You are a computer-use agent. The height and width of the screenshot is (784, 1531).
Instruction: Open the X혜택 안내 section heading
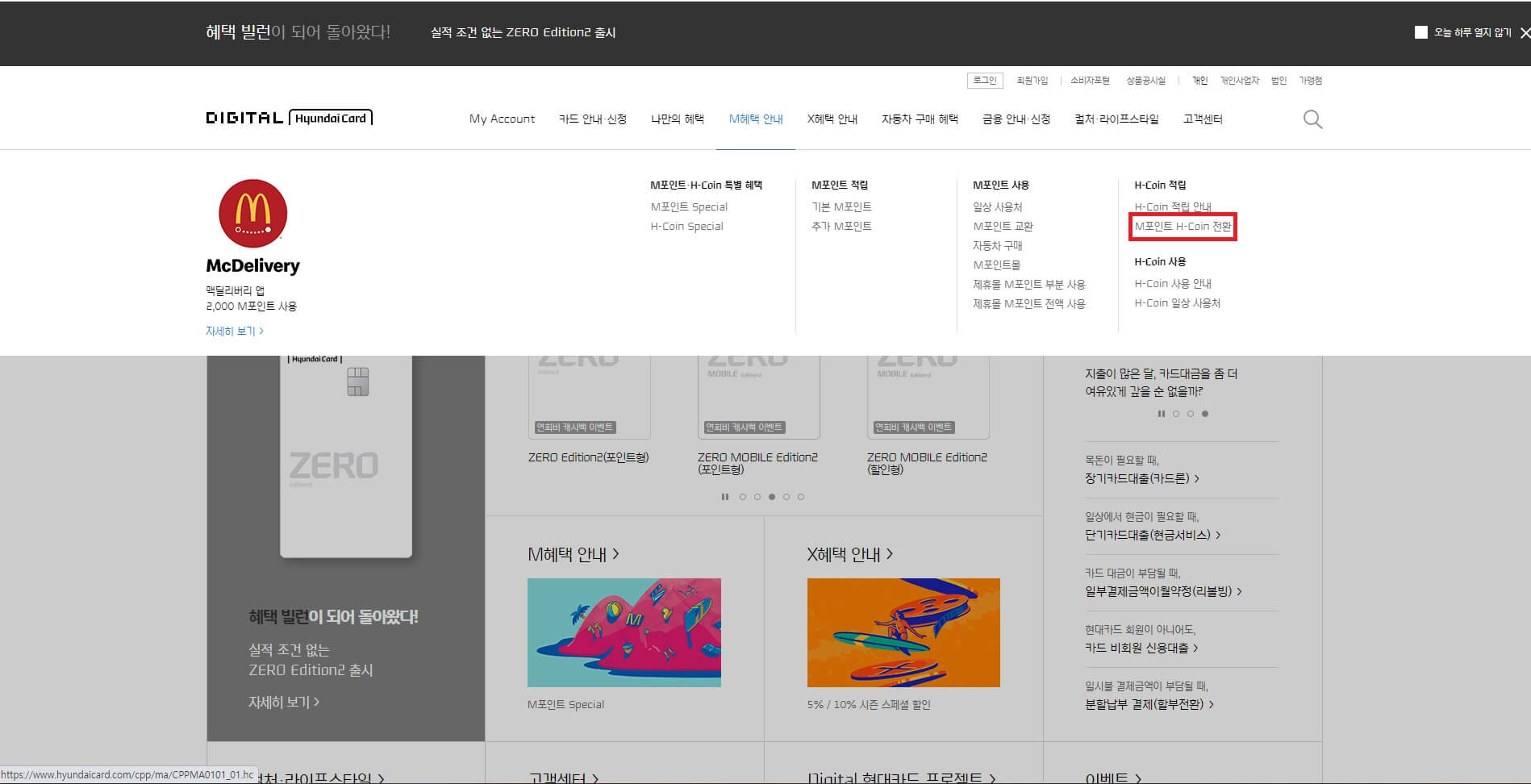pyautogui.click(x=850, y=554)
